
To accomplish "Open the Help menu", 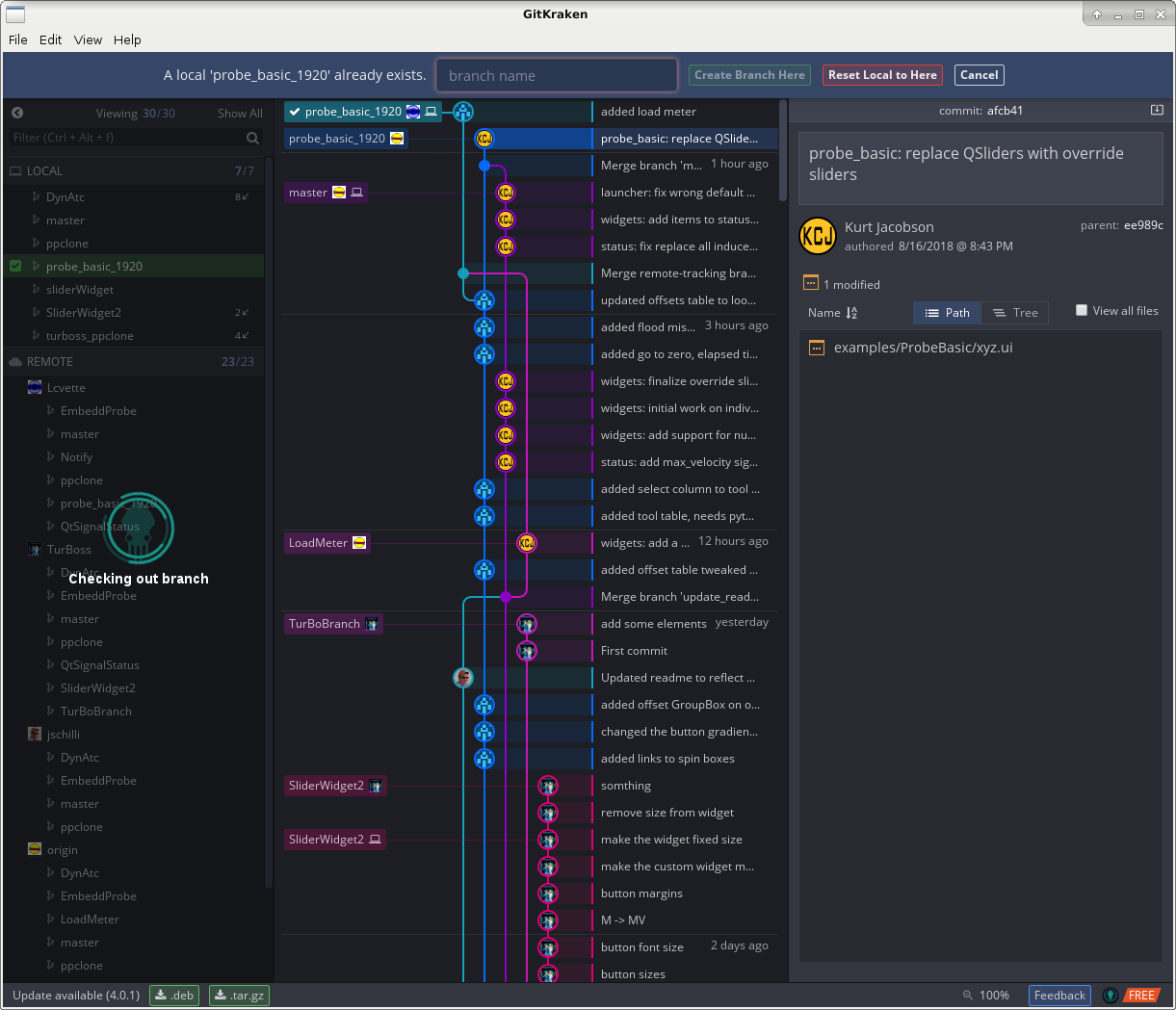I will point(127,39).
